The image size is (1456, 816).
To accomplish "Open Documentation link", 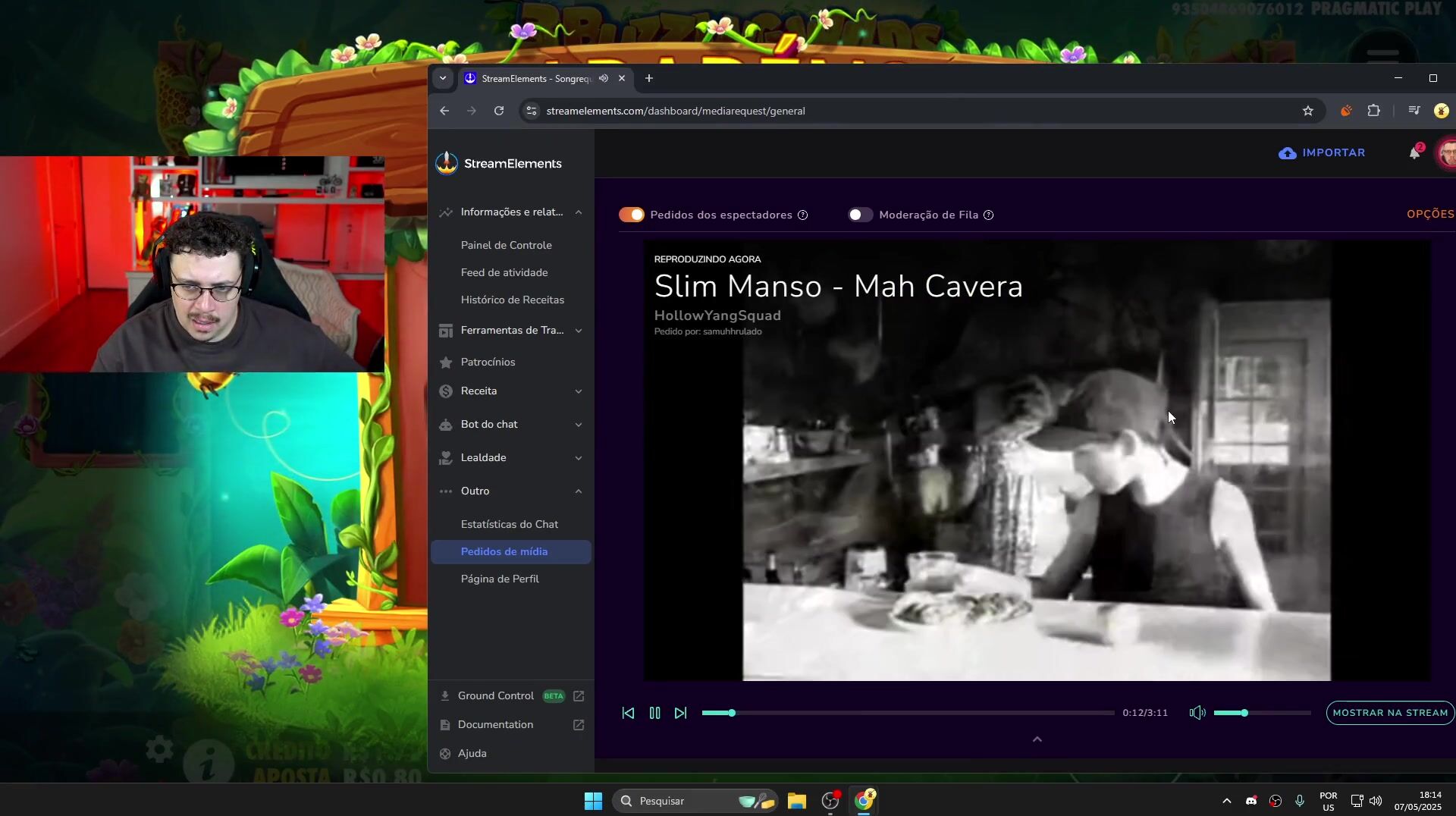I will click(495, 725).
